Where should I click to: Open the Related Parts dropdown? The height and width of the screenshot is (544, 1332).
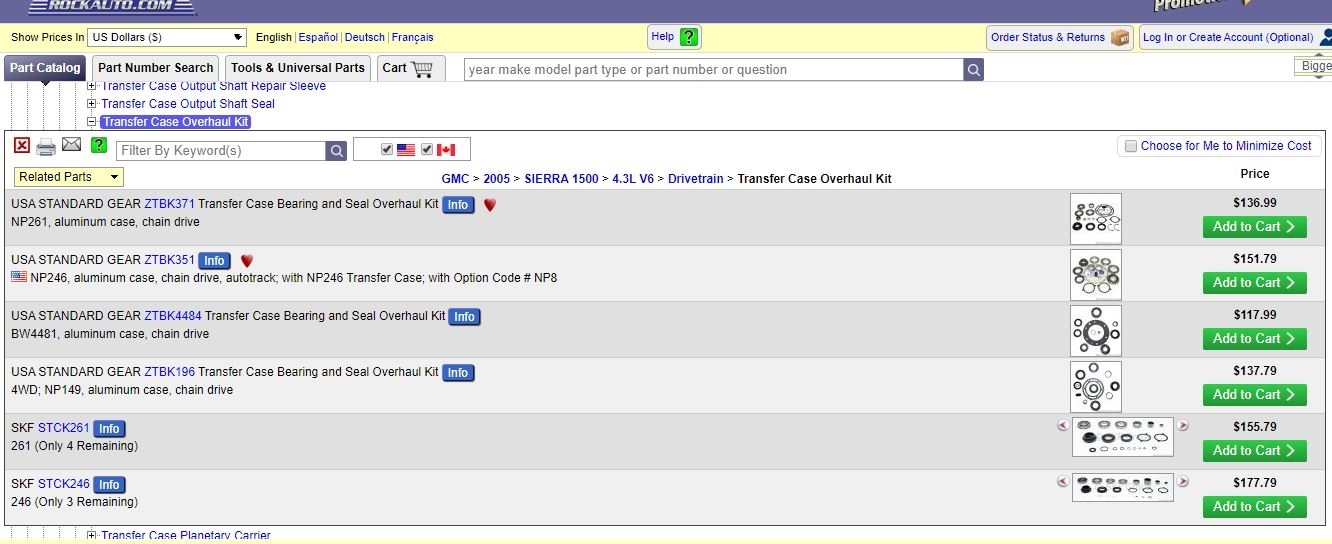[69, 177]
